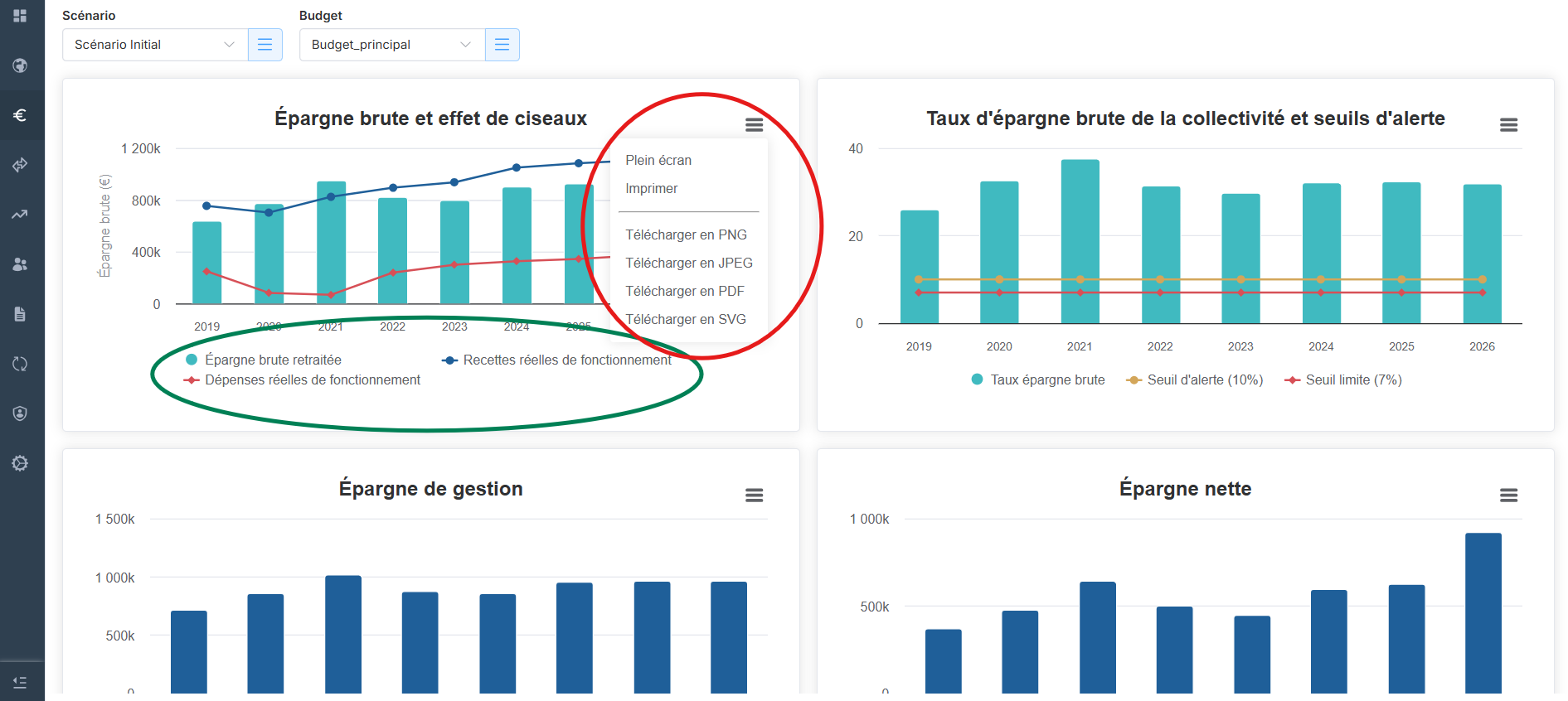Select Plein écran in chart menu
This screenshot has height=701, width=1568.
658,160
